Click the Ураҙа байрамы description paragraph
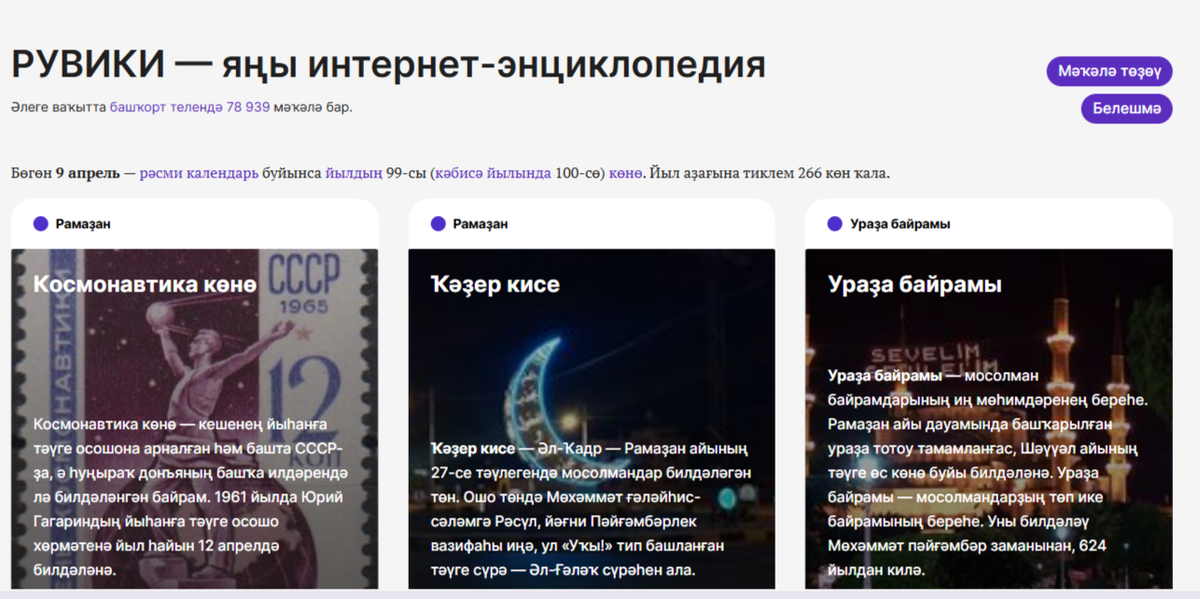This screenshot has width=1200, height=599. (988, 473)
